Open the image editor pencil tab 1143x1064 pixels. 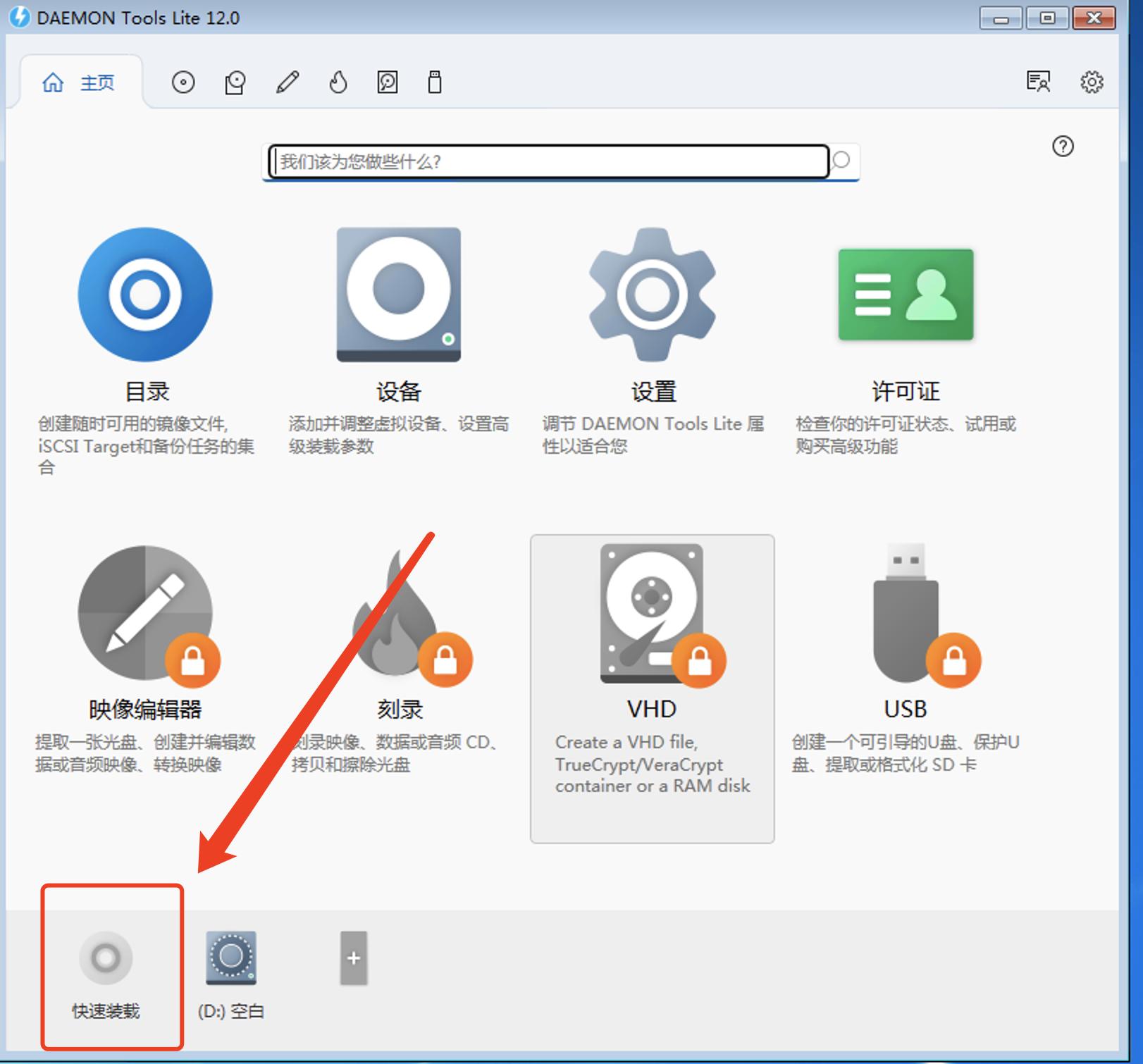[288, 82]
